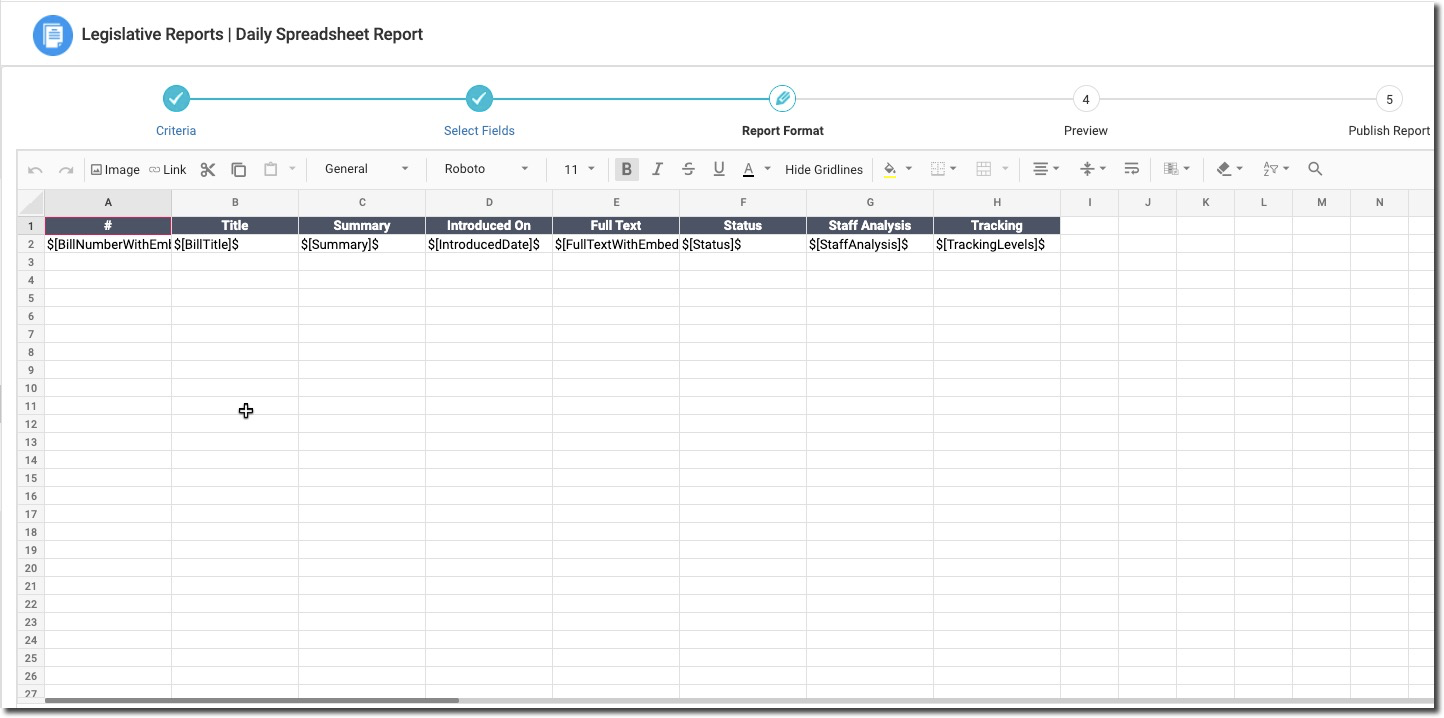This screenshot has width=1444, height=718.
Task: Toggle strikethrough formatting
Action: click(688, 169)
